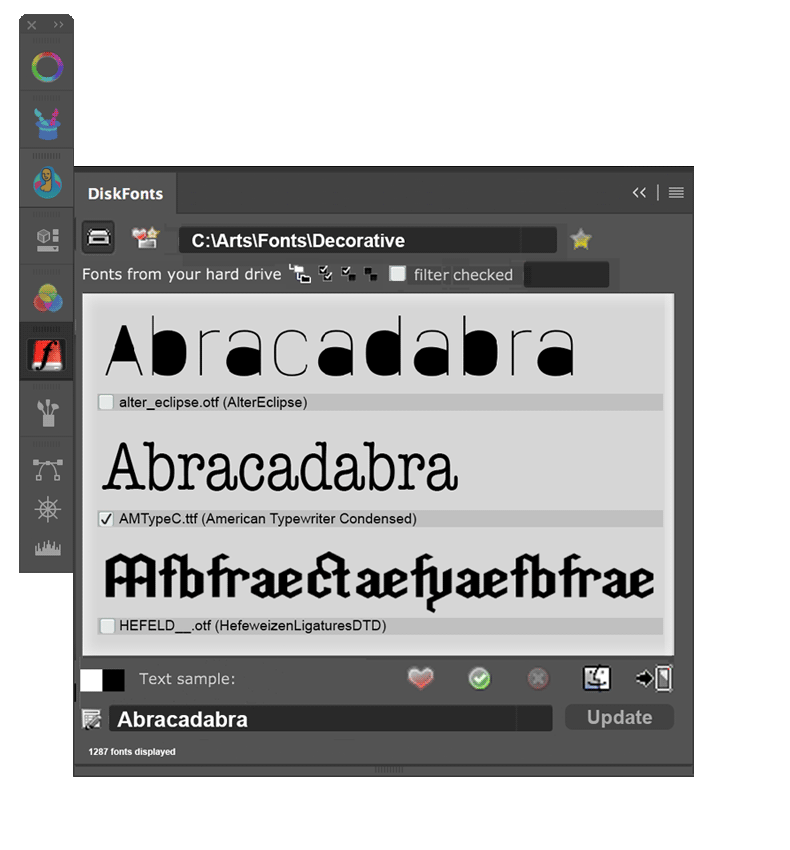Uncheck the AMTypeC.ttf font checkbox
Viewport: 790px width, 850px height.
(106, 519)
